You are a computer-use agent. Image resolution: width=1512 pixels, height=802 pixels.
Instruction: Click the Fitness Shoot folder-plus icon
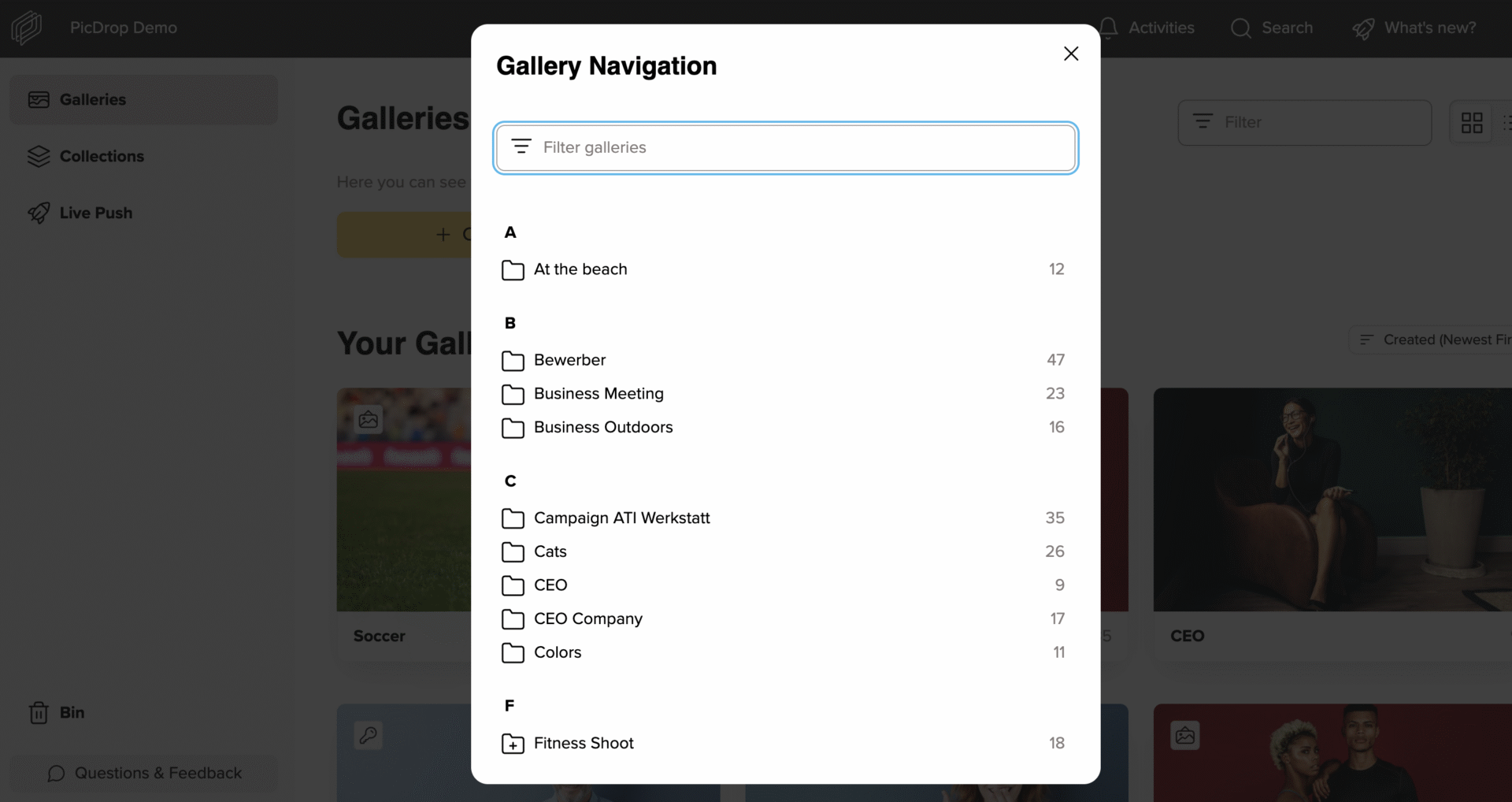(x=513, y=744)
